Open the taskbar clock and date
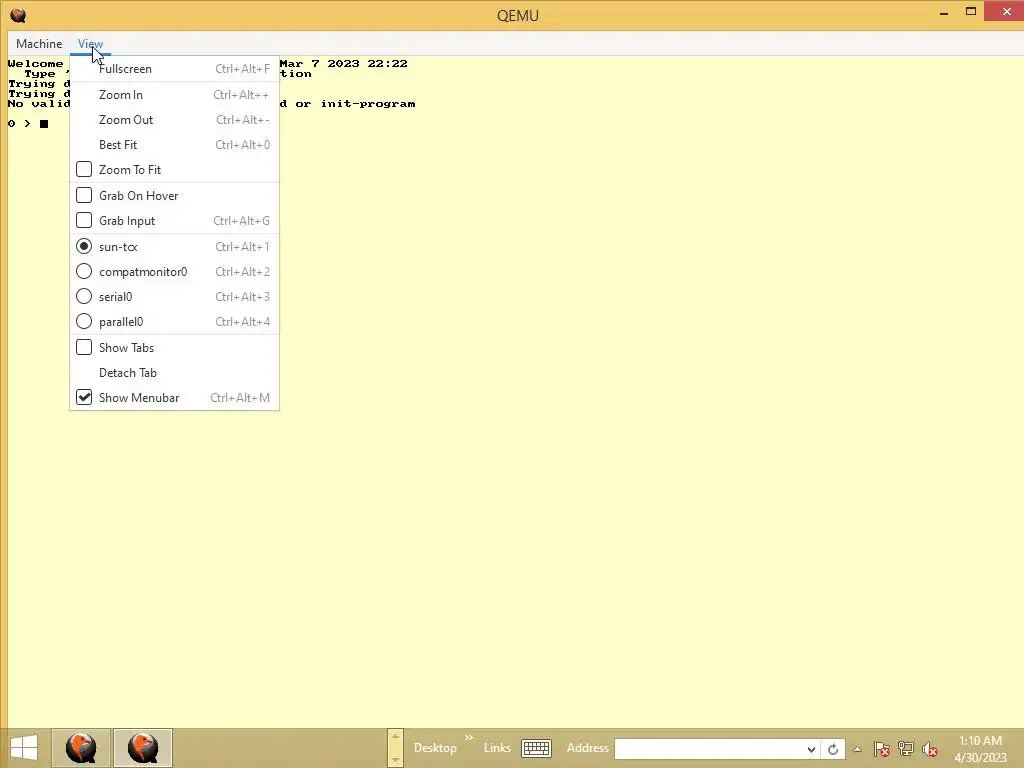 pos(980,749)
